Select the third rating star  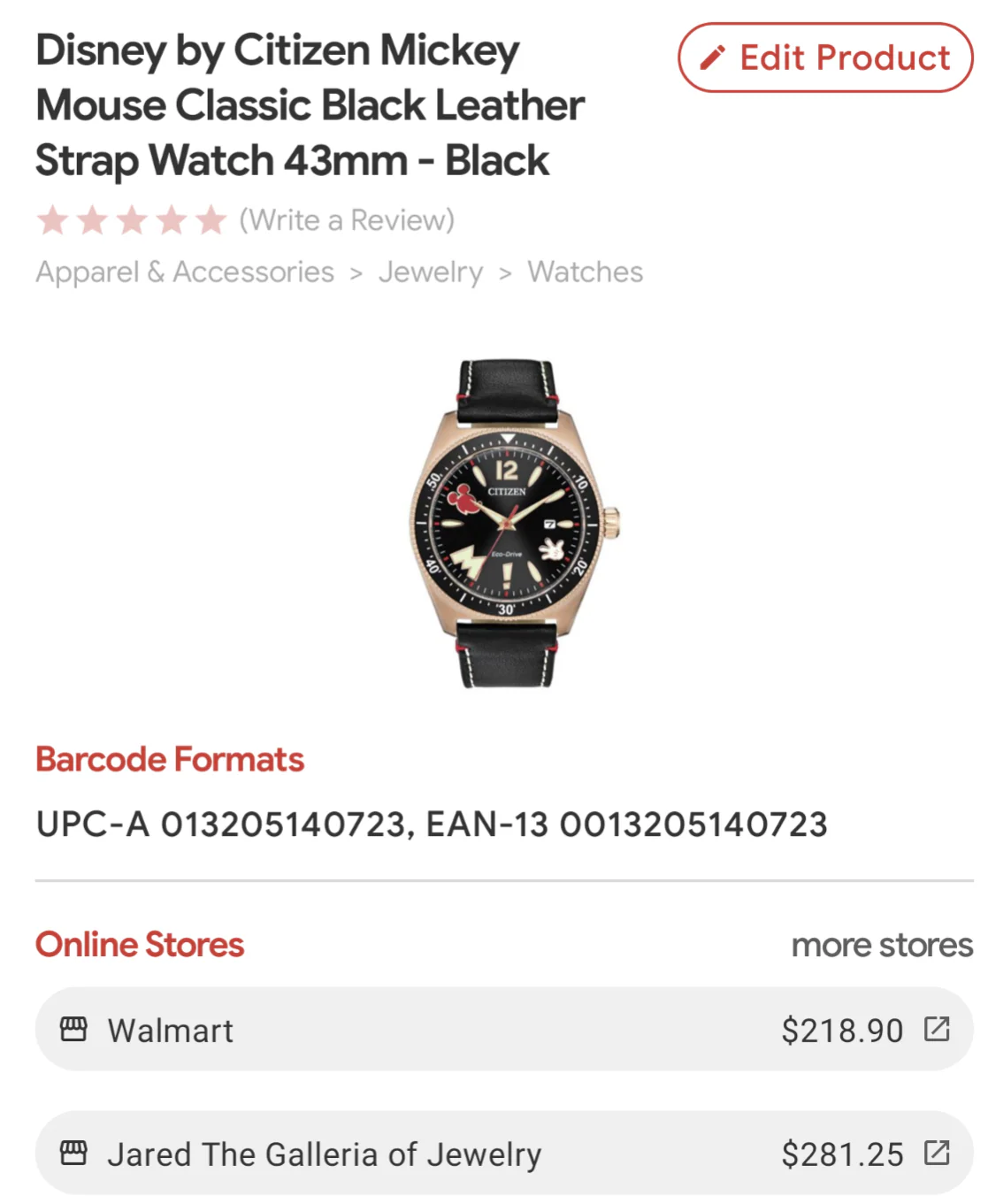132,220
